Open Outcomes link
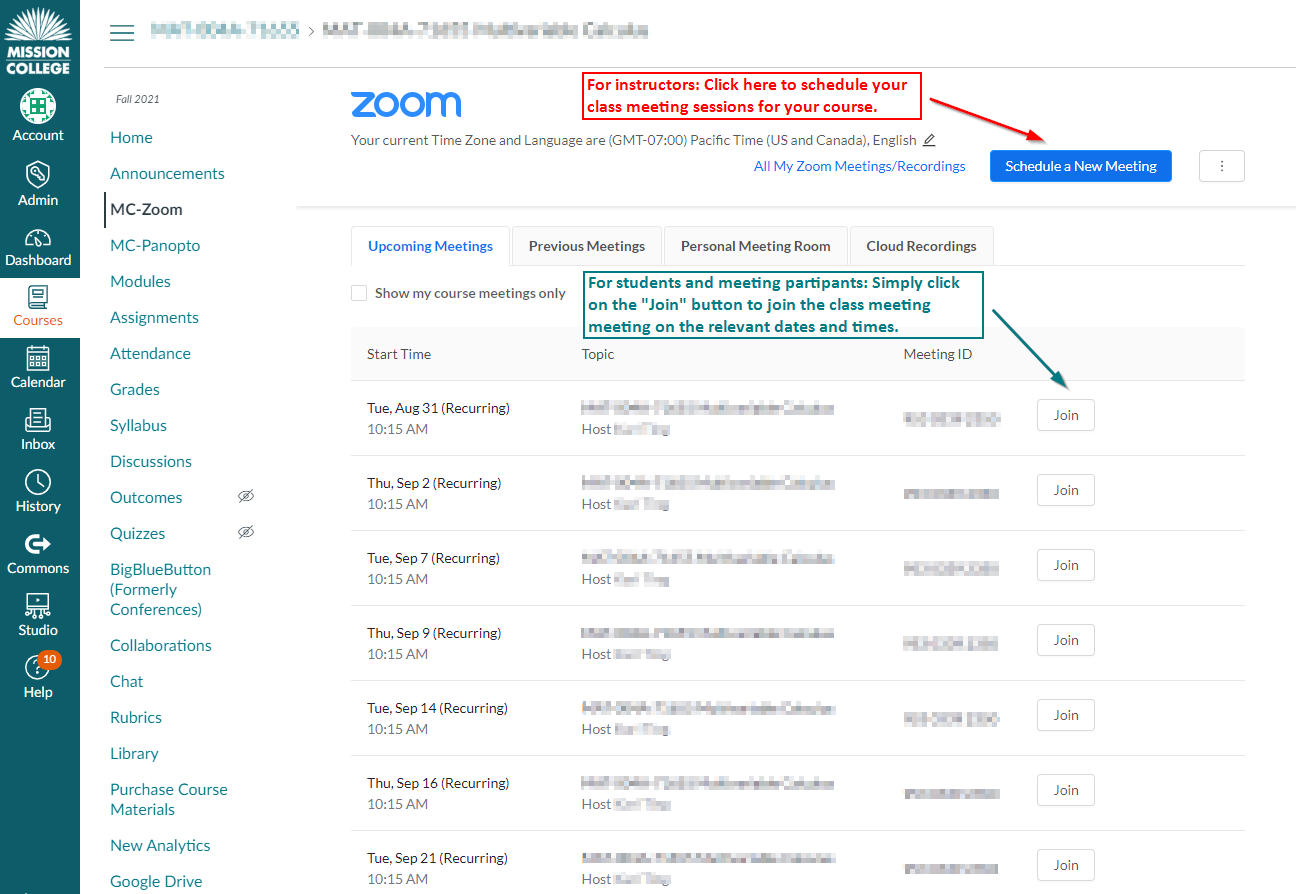The image size is (1296, 894). pyautogui.click(x=146, y=497)
